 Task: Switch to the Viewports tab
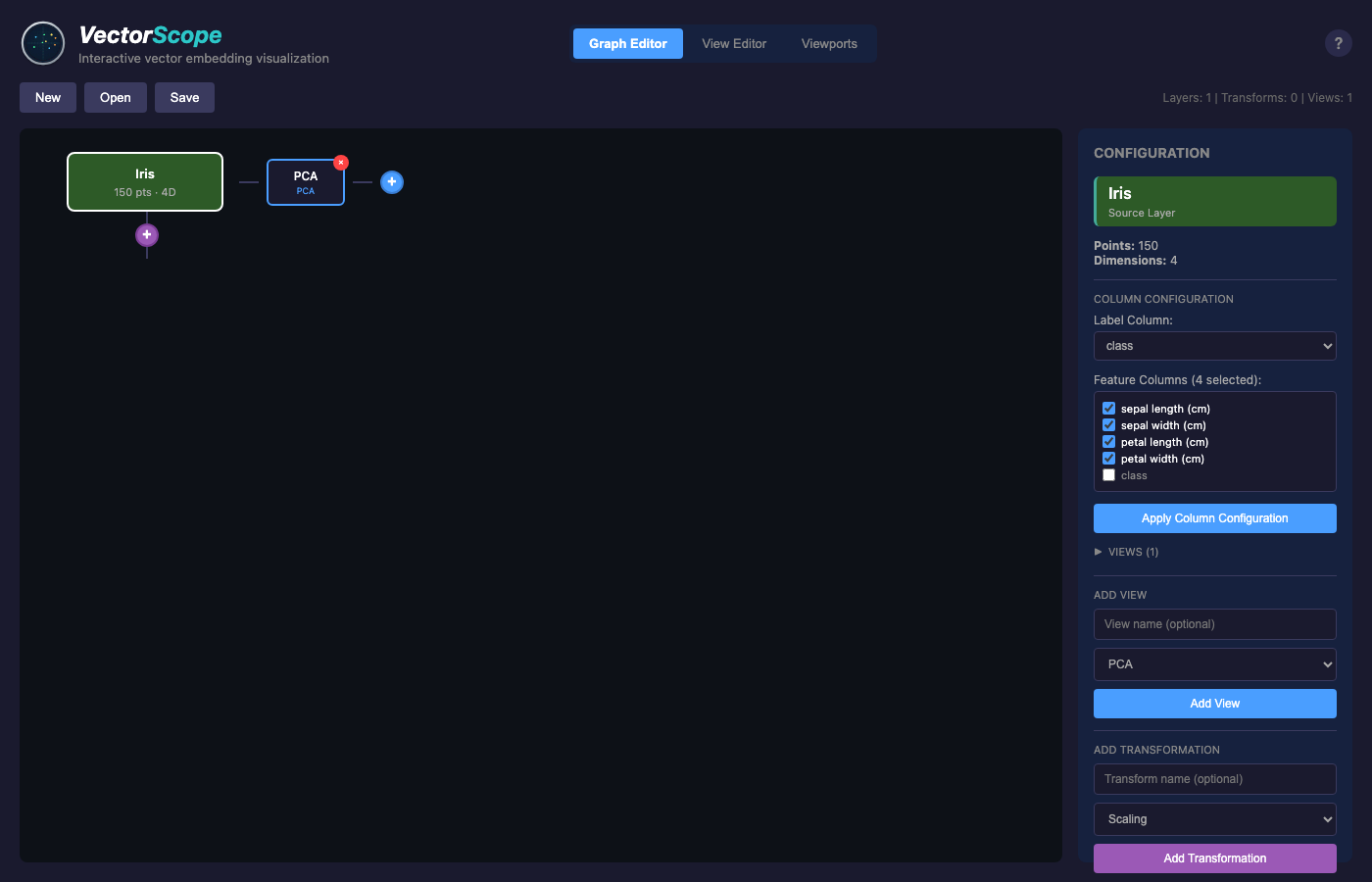click(829, 44)
